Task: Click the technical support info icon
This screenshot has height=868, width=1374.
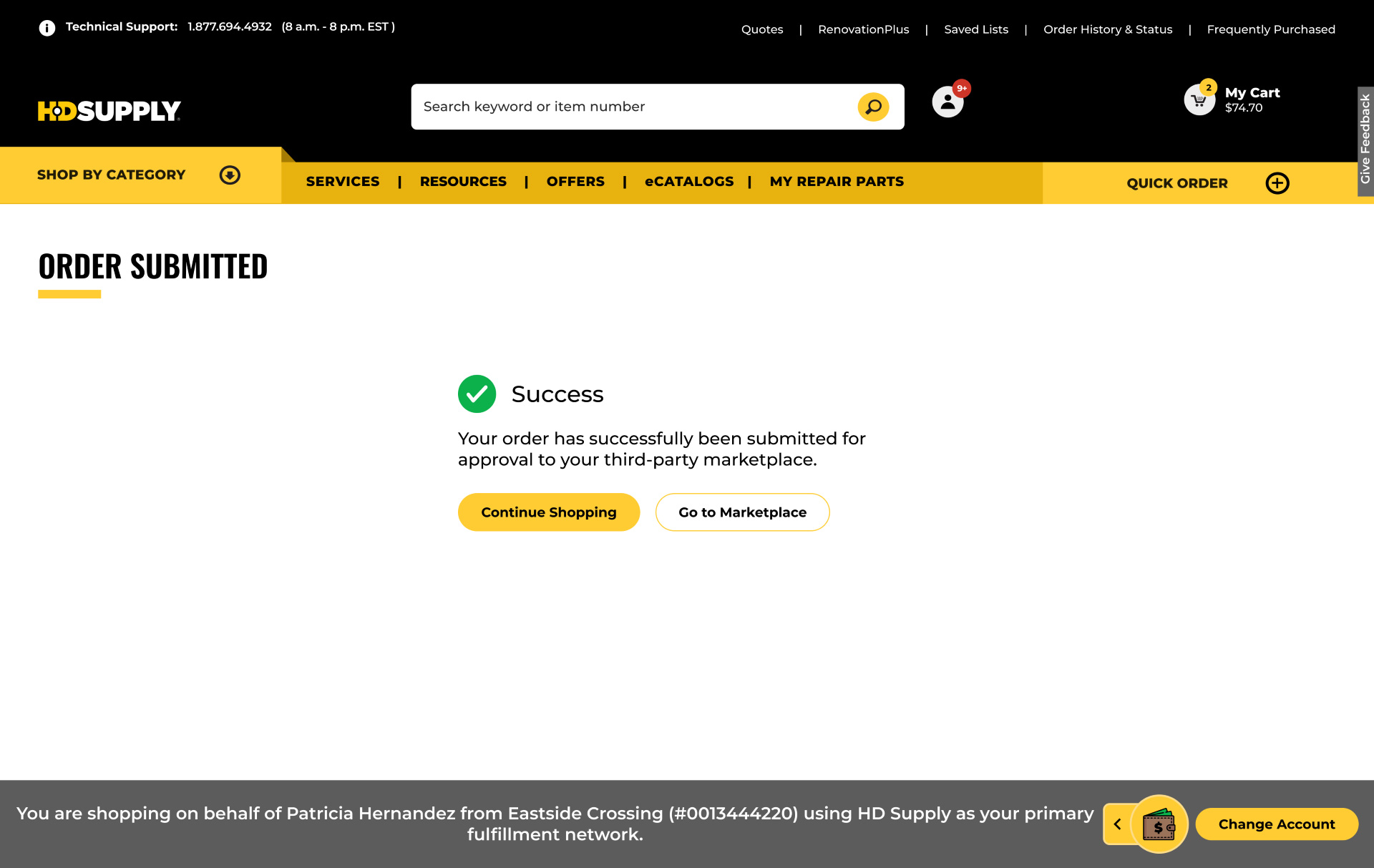Action: 47,28
